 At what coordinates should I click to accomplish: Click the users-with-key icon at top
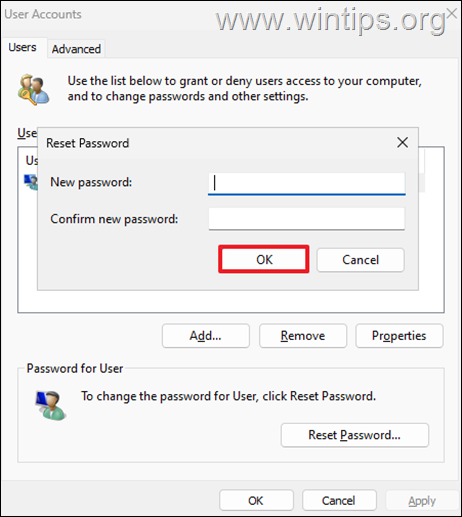click(x=33, y=89)
